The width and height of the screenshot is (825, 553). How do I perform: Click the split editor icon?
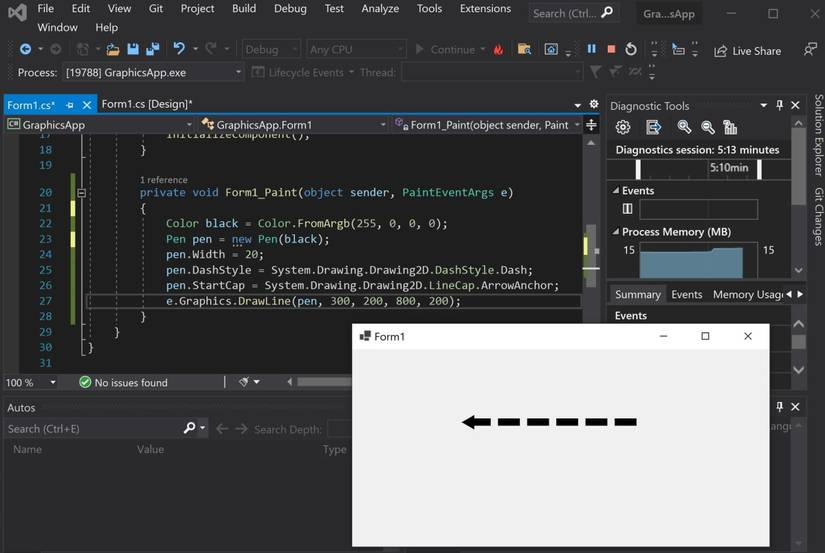coord(591,125)
